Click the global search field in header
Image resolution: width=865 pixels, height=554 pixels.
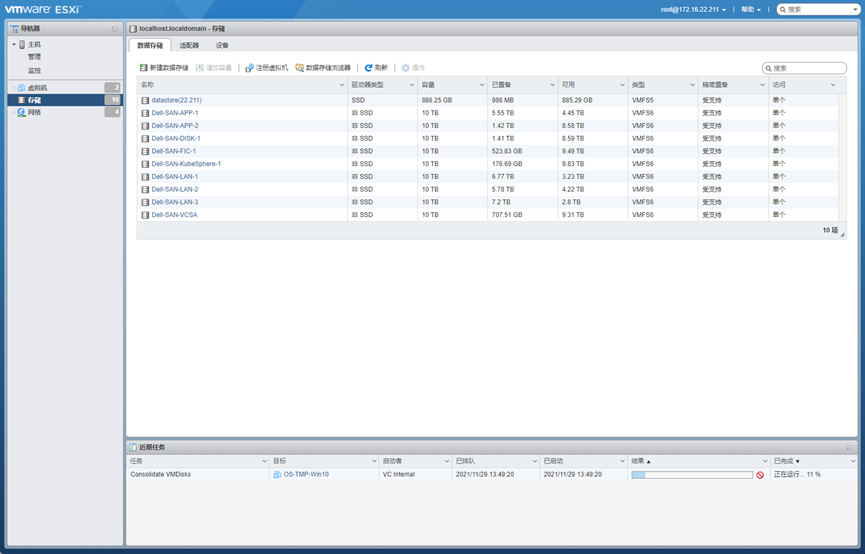819,9
